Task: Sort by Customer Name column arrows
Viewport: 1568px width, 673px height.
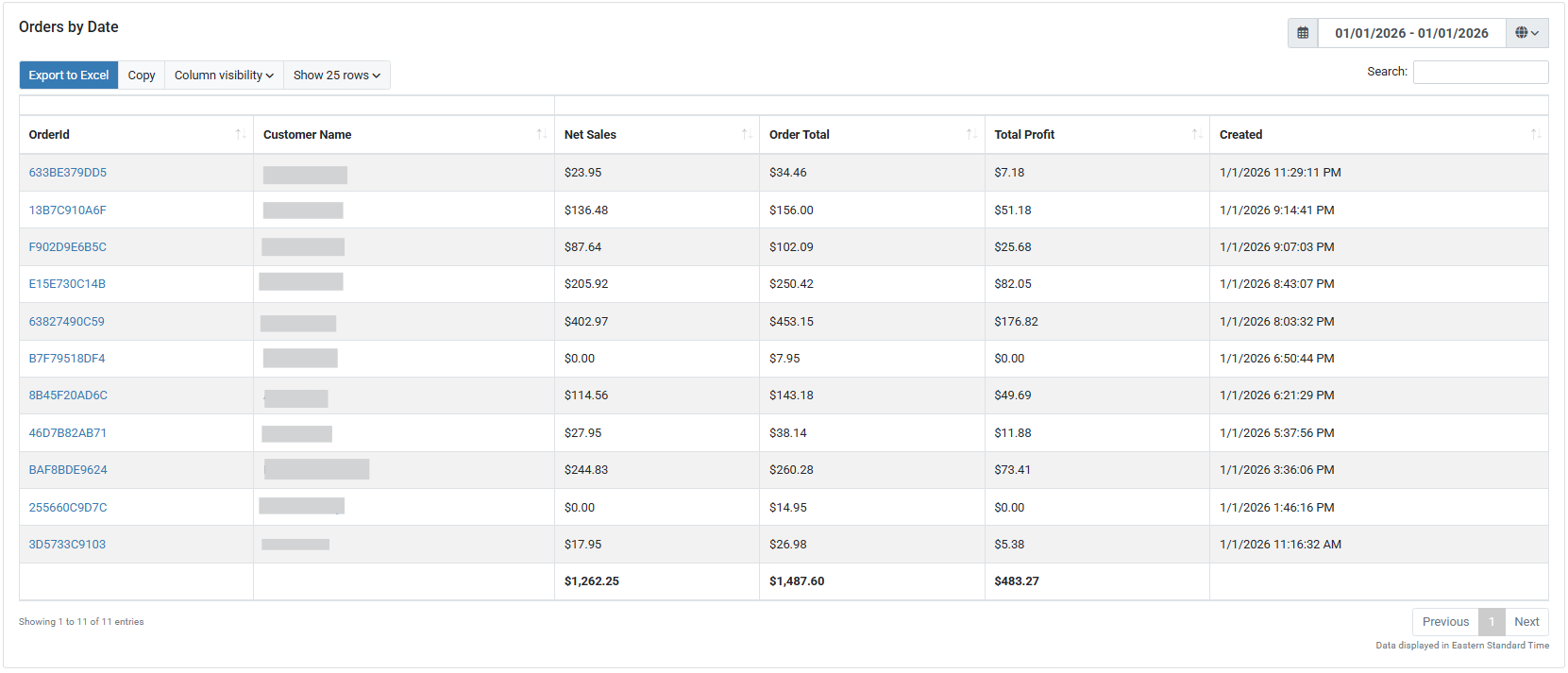Action: coord(541,135)
